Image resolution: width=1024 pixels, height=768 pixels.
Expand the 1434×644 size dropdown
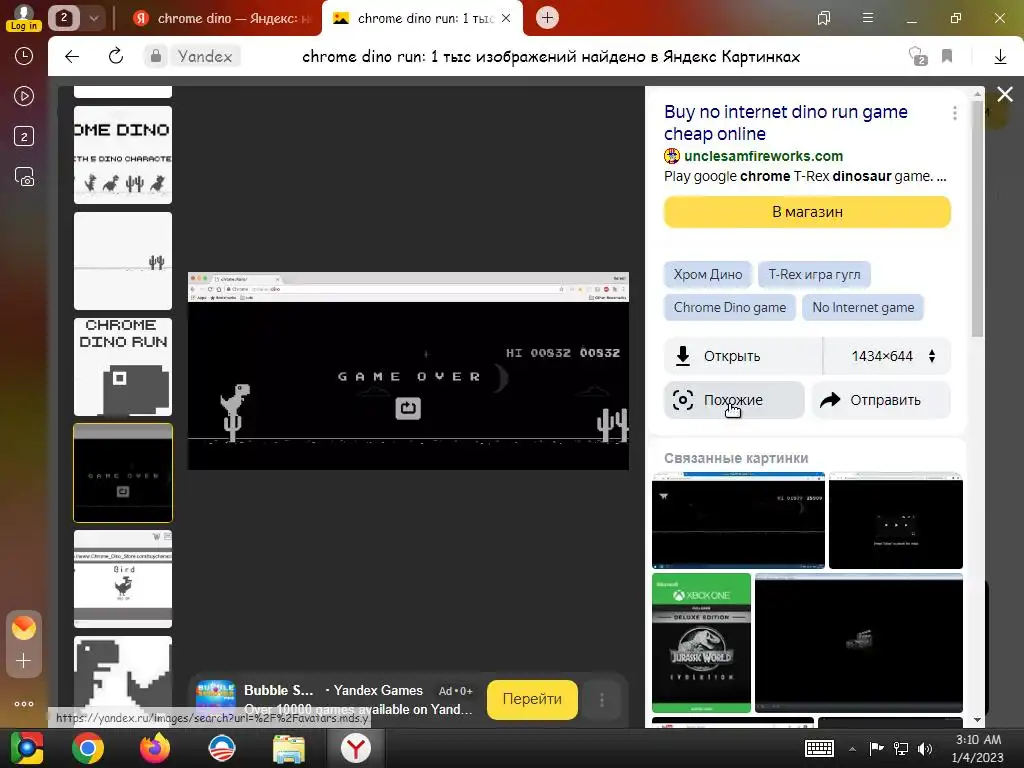pyautogui.click(x=887, y=356)
